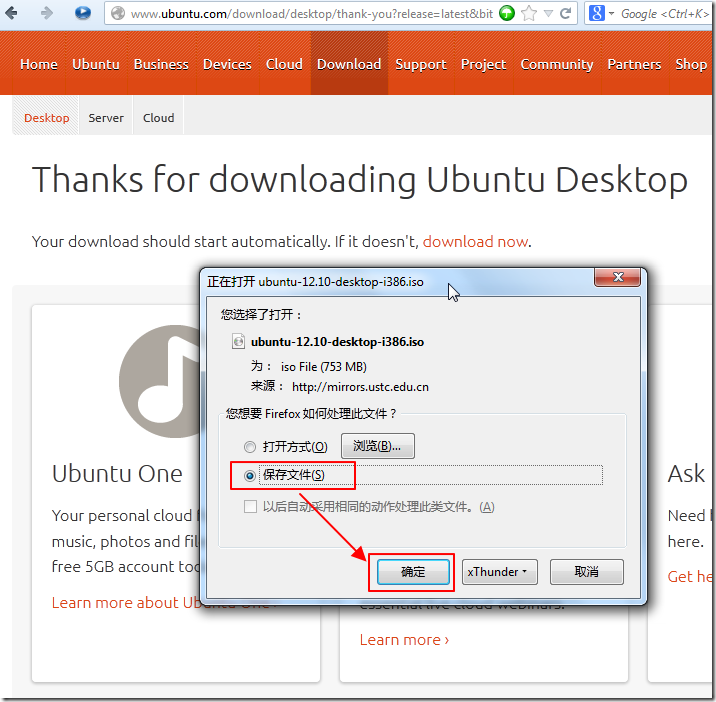Reload the page with the refresh icon
Screen dimensions: 716x702
pyautogui.click(x=565, y=13)
